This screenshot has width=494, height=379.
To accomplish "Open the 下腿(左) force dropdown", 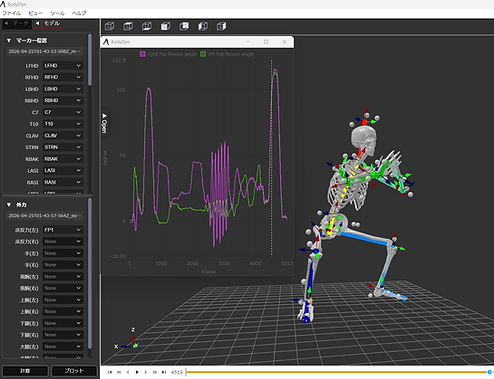I will pyautogui.click(x=63, y=323).
